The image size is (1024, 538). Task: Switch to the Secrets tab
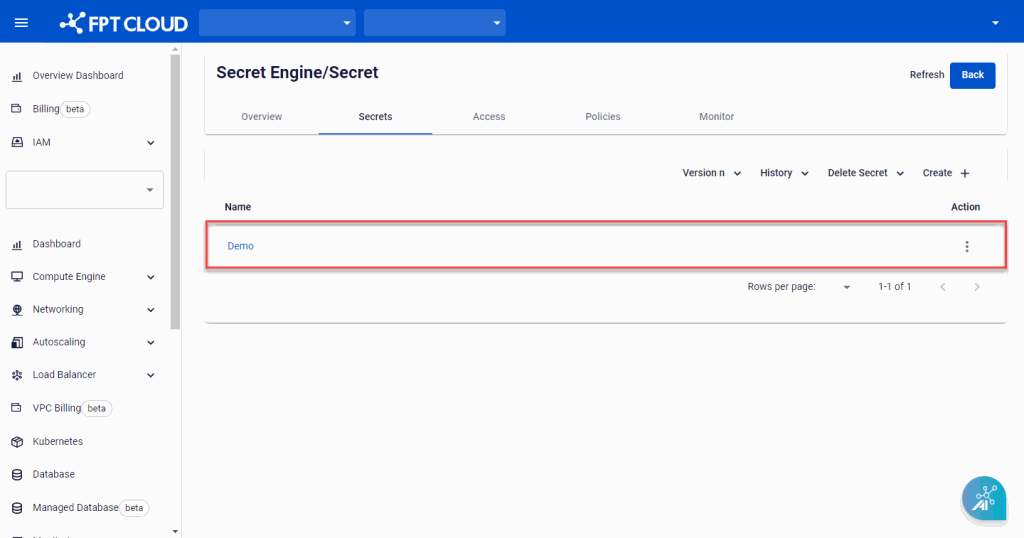[375, 117]
